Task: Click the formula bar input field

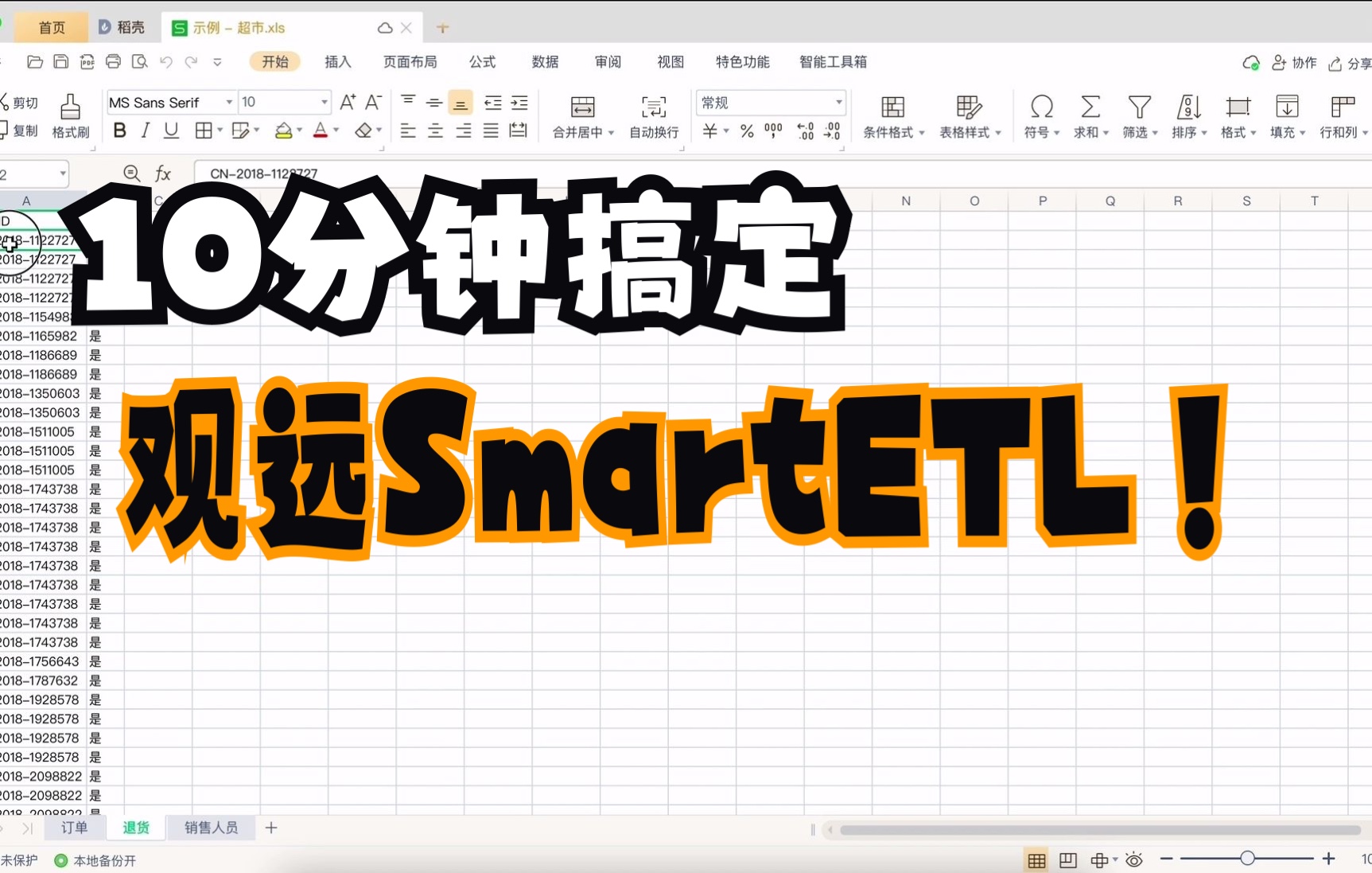Action: [x=783, y=173]
